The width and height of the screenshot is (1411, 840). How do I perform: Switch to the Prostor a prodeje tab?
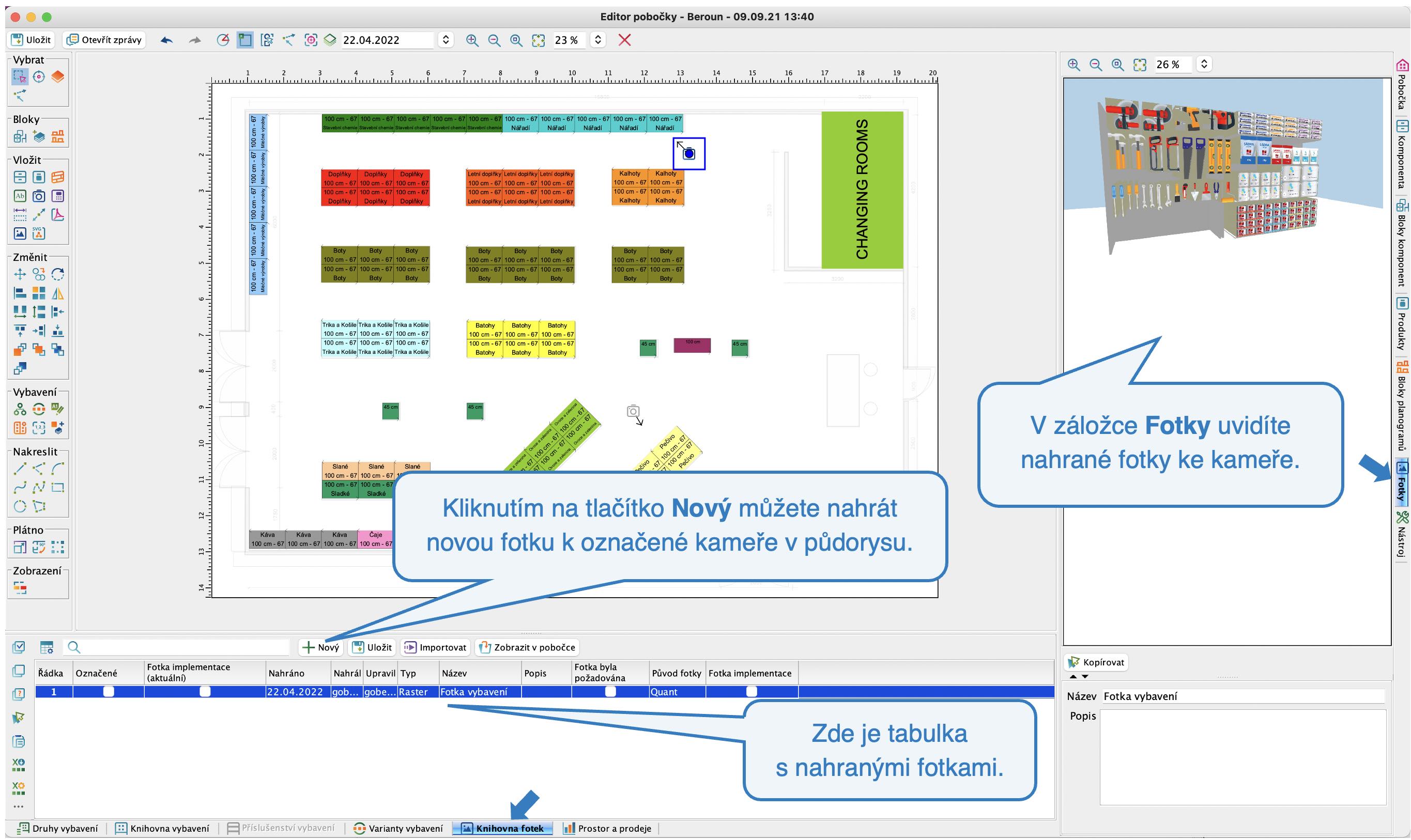[607, 828]
